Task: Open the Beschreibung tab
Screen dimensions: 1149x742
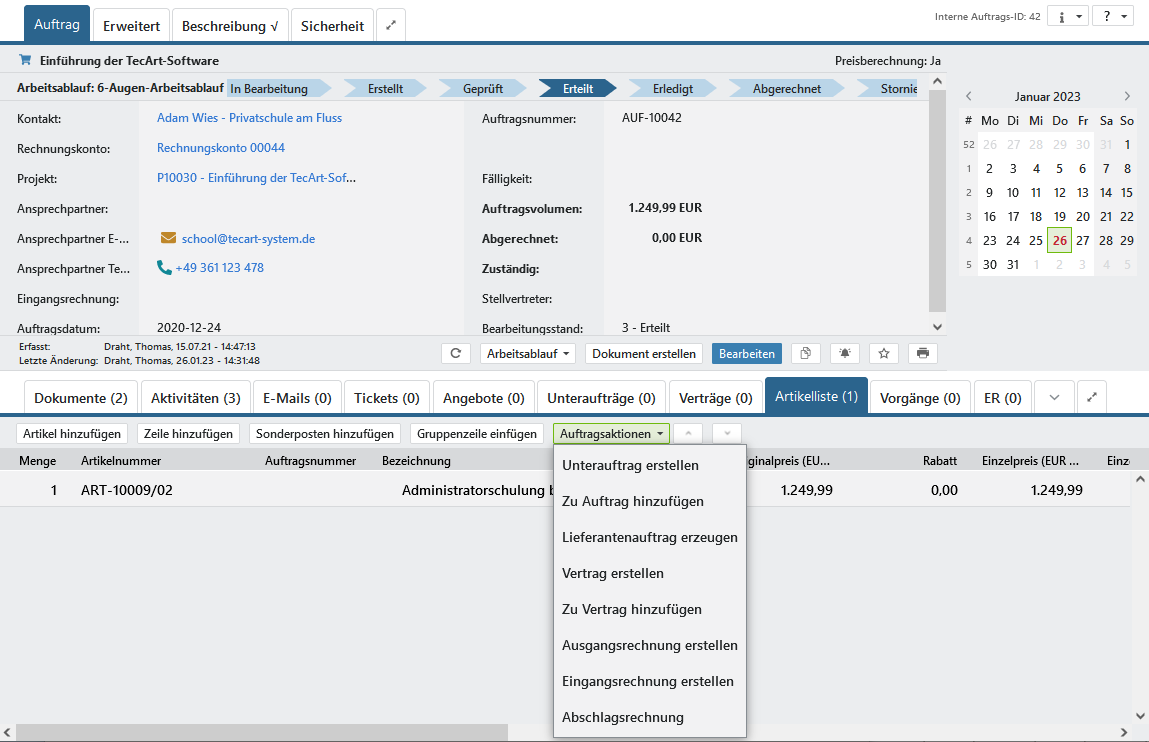Action: pos(230,26)
